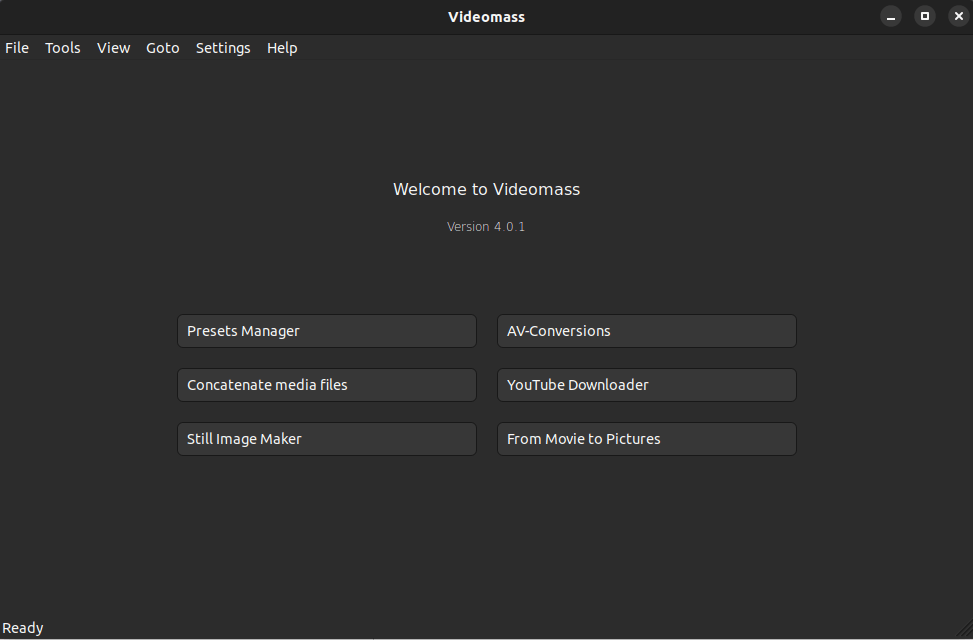Viewport: 973px width, 640px height.
Task: Open the AV-Conversions panel
Action: 647,331
